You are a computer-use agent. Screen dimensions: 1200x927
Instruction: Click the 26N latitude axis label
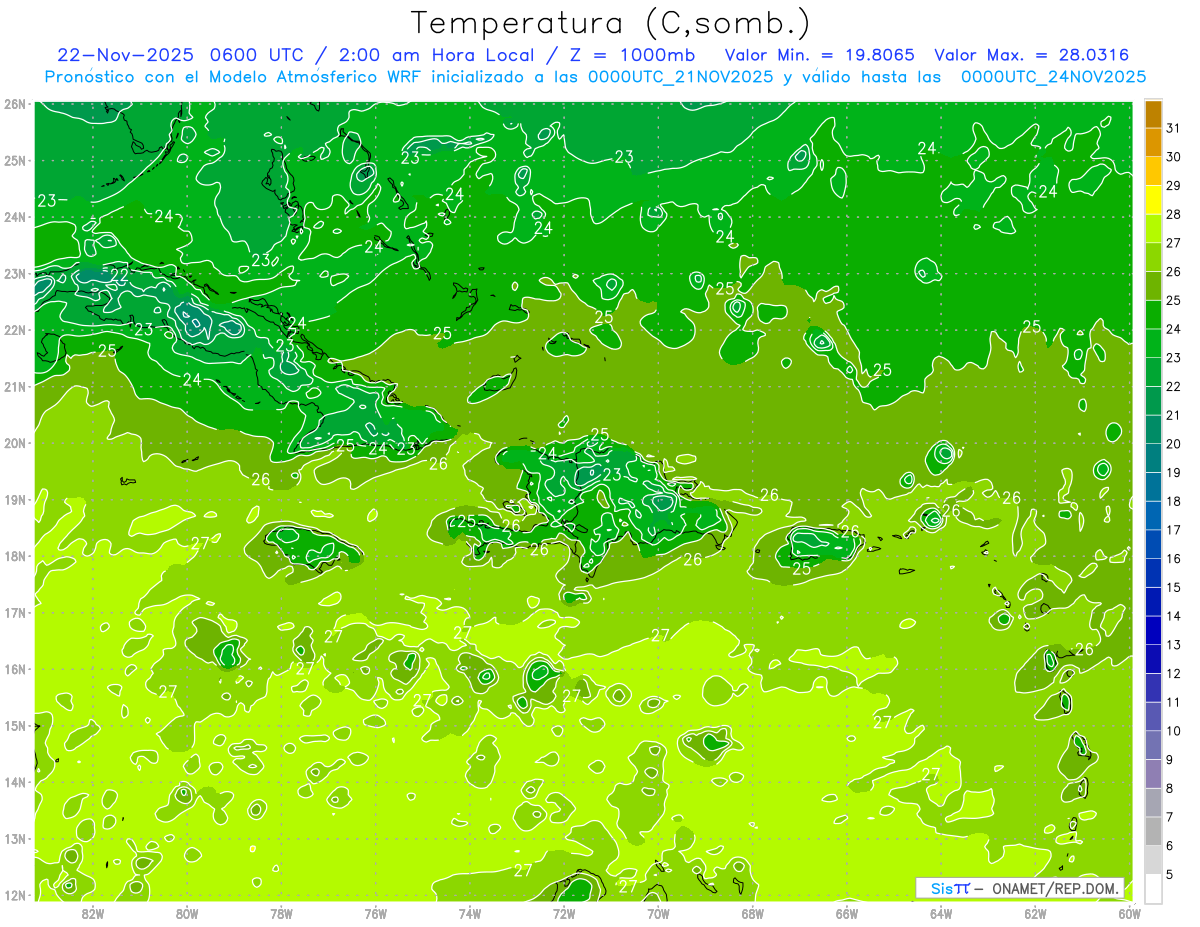(15, 104)
